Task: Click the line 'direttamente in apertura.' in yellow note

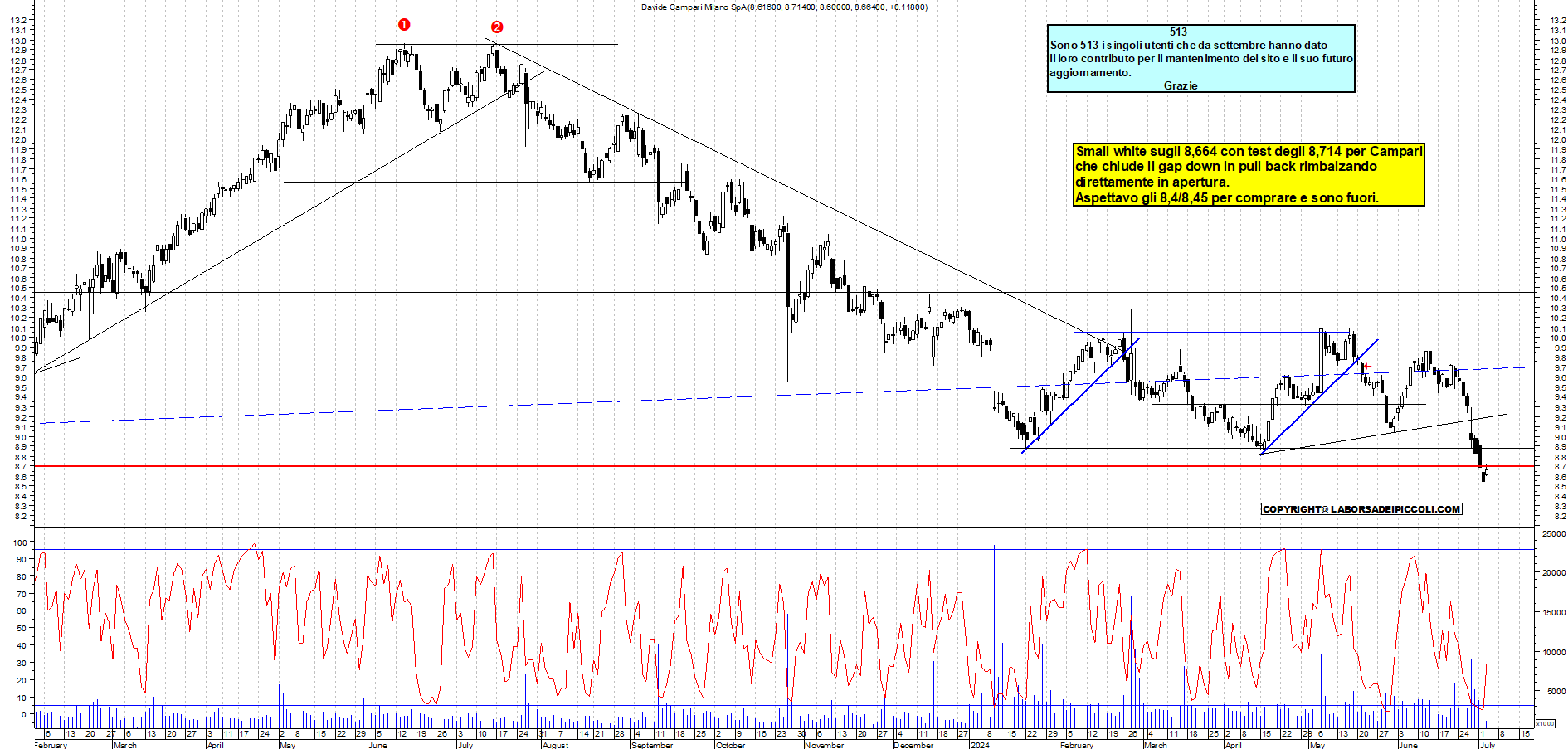Action: tap(1152, 182)
